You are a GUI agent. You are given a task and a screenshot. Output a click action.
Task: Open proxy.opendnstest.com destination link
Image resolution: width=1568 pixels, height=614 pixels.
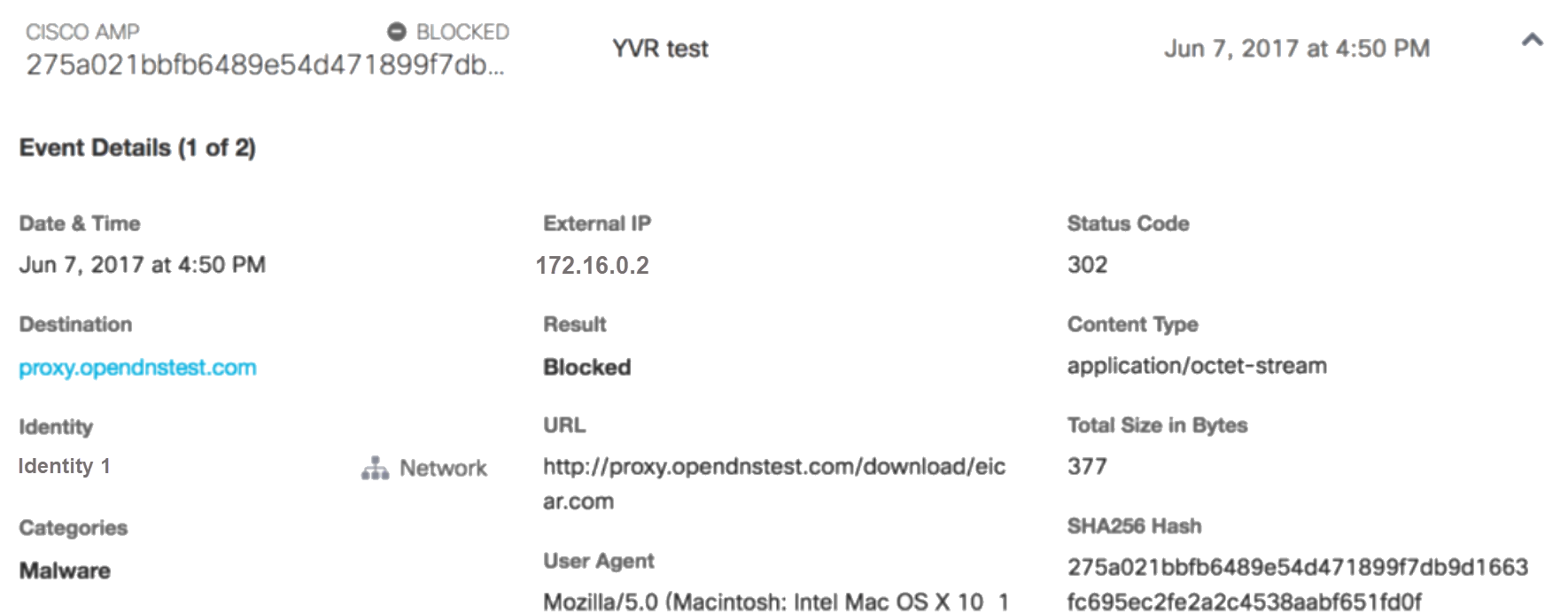coord(137,367)
